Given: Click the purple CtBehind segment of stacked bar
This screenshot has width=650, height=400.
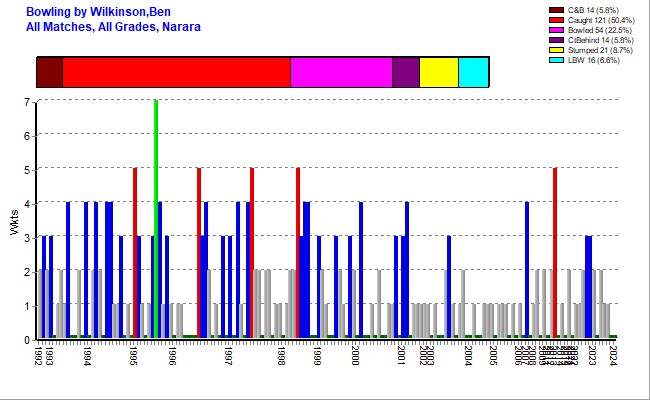Looking at the screenshot, I should pyautogui.click(x=405, y=73).
